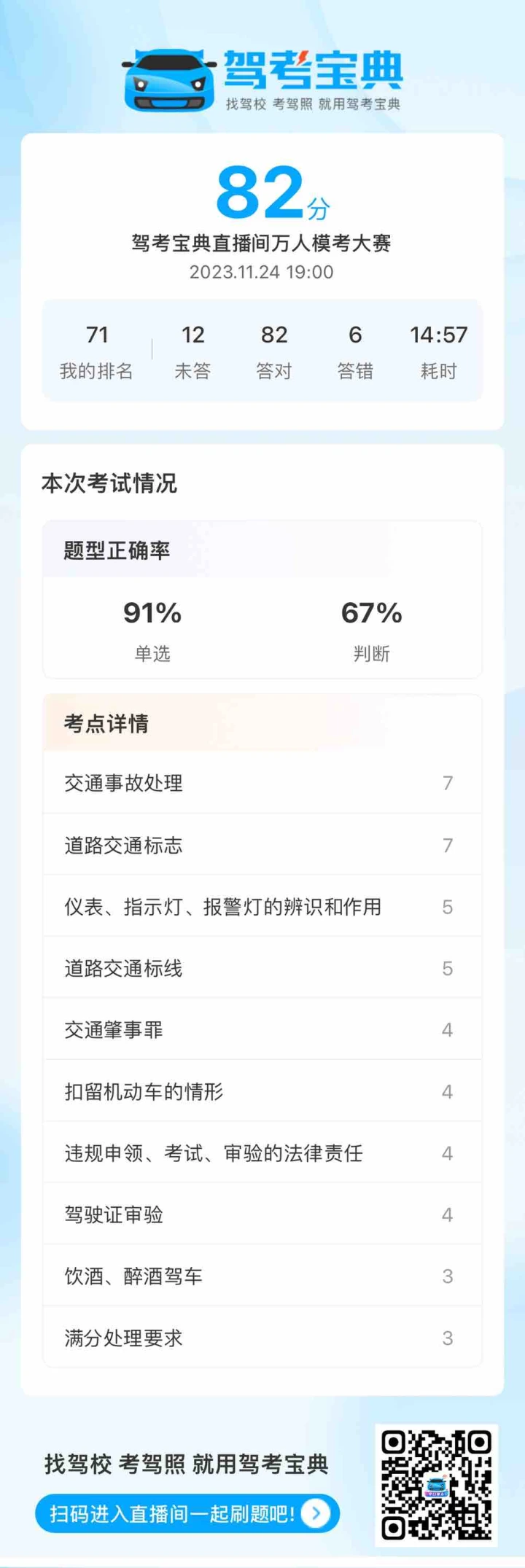The width and height of the screenshot is (525, 1568).
Task: Open the 交通事故处理 topic row
Action: click(x=262, y=783)
